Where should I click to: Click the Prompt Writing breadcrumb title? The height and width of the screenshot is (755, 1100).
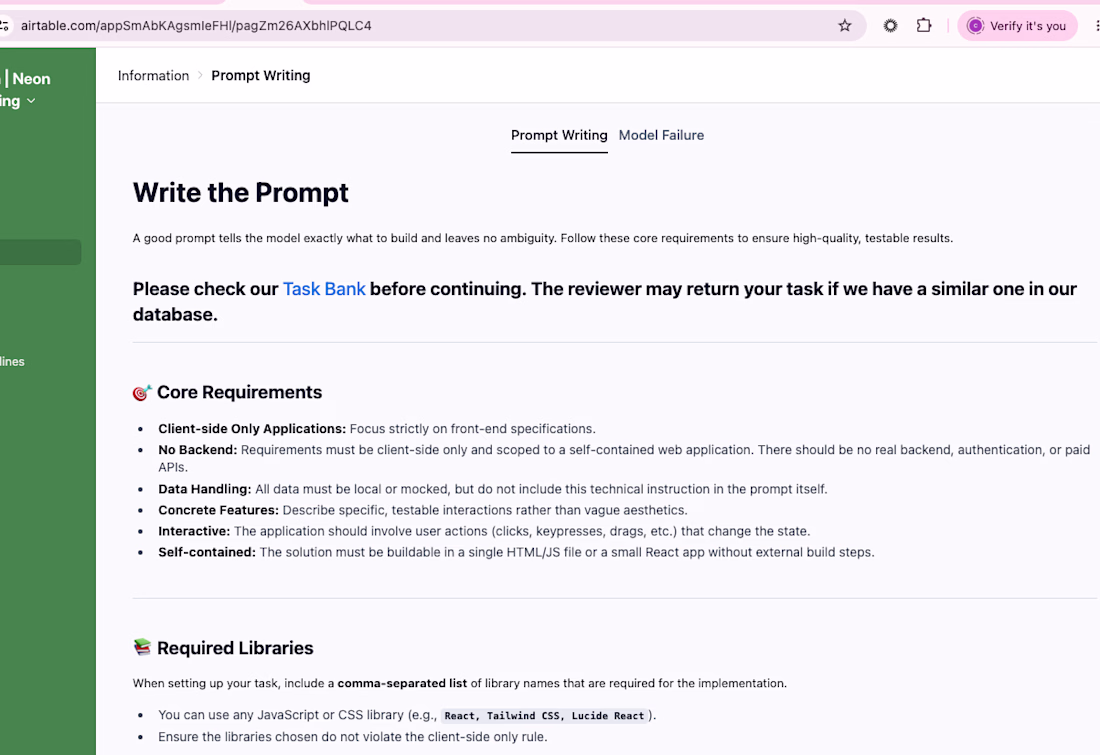tap(260, 76)
